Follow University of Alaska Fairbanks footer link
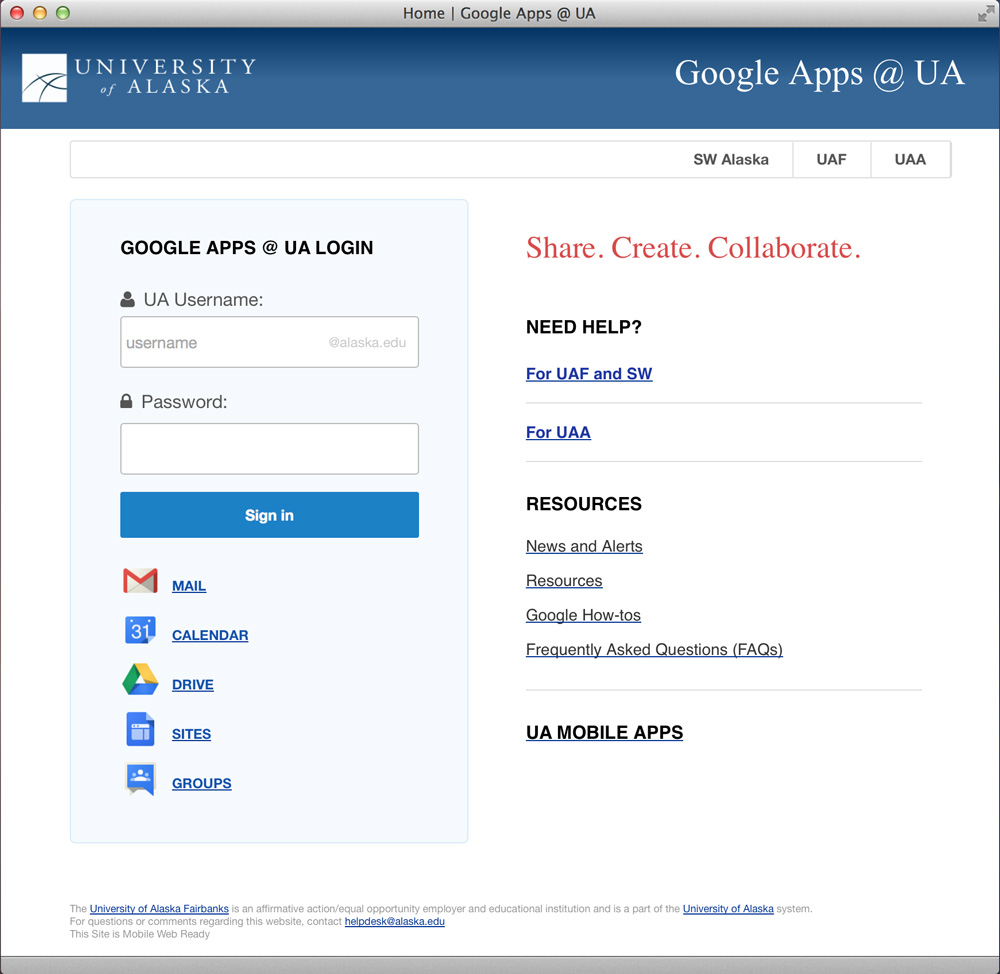 pos(159,908)
